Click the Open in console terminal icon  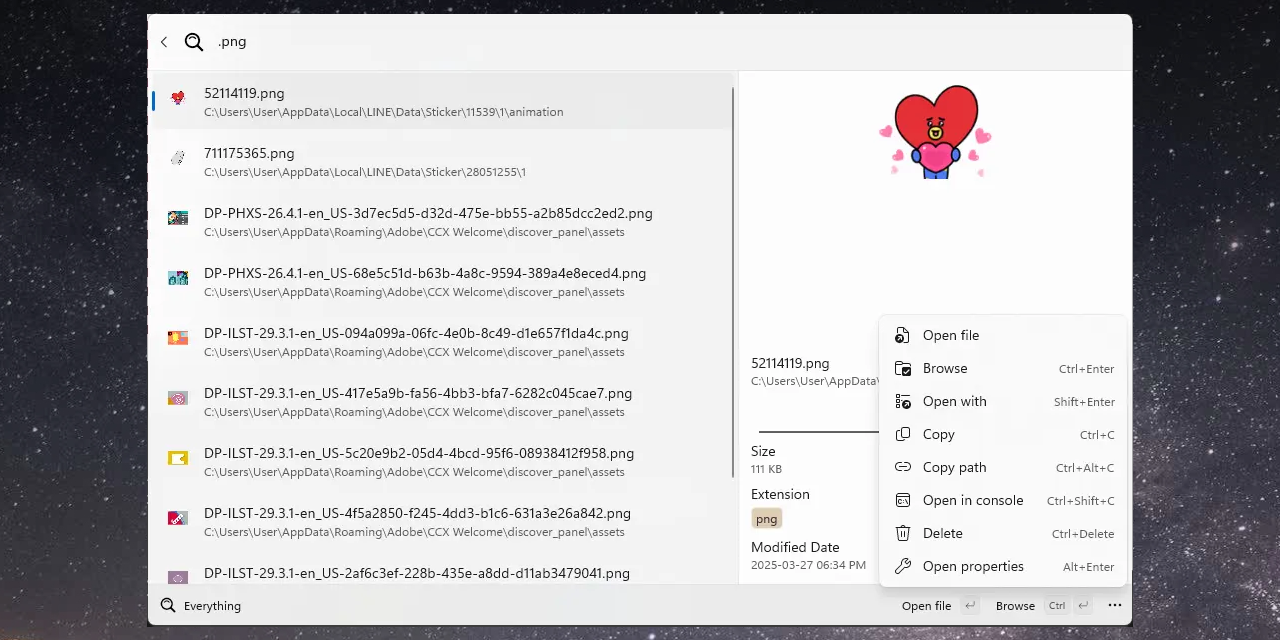coord(903,500)
